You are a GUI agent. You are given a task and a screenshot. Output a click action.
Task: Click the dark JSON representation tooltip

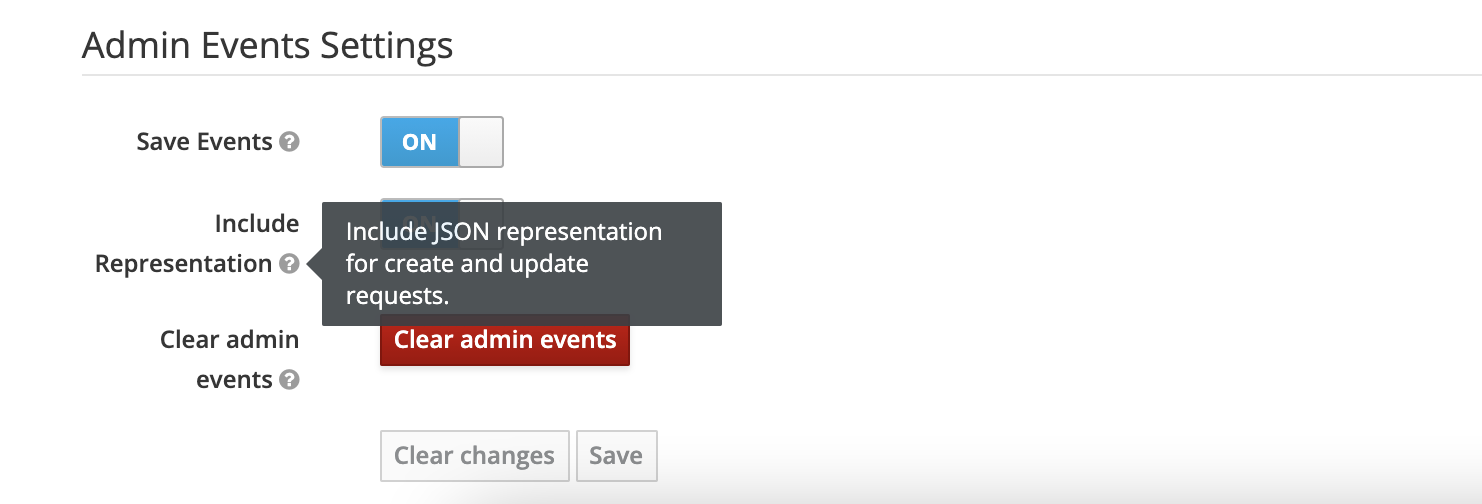point(521,264)
